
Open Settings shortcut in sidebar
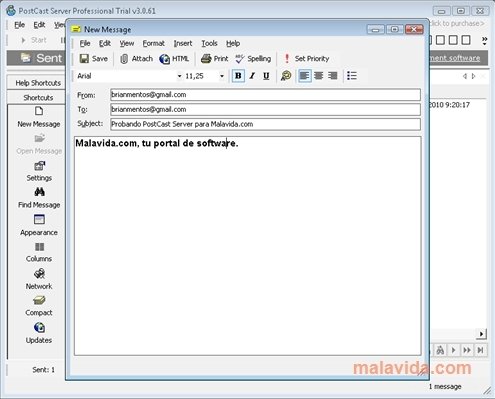[39, 171]
